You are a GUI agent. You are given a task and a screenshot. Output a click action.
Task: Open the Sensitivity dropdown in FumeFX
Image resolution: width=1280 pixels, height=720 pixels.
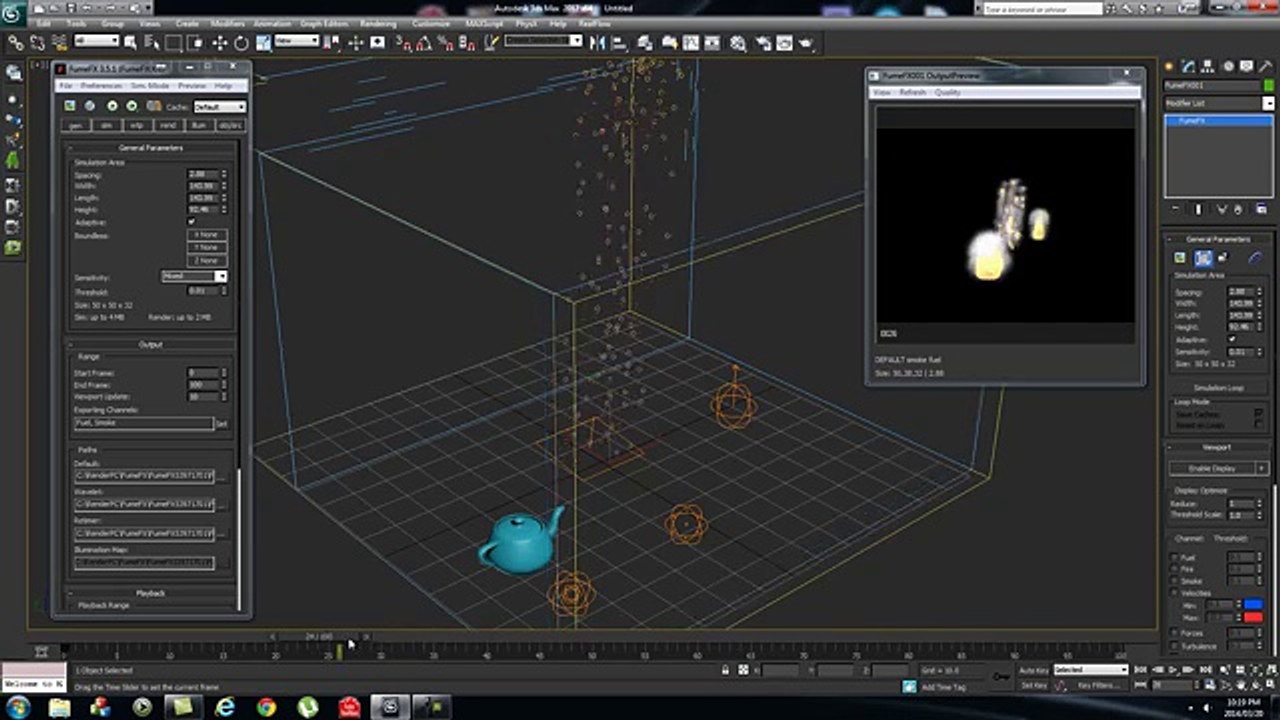click(x=194, y=276)
